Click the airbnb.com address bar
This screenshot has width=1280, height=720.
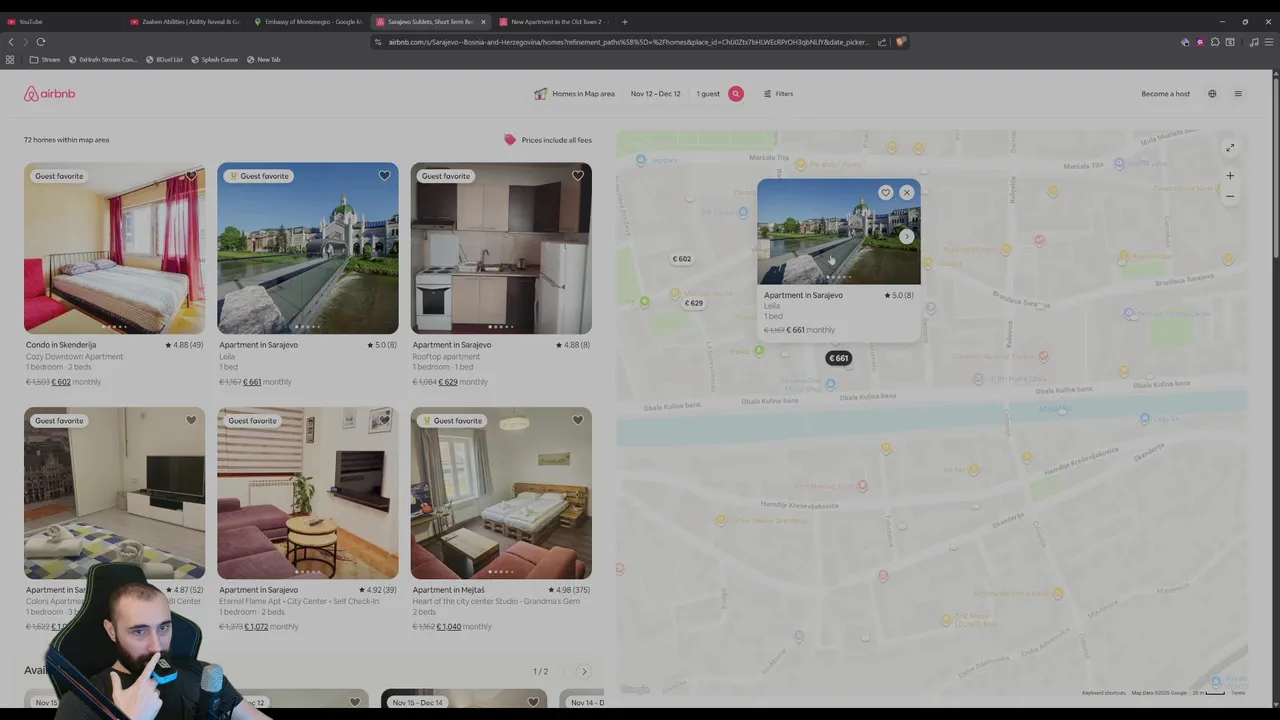(628, 42)
